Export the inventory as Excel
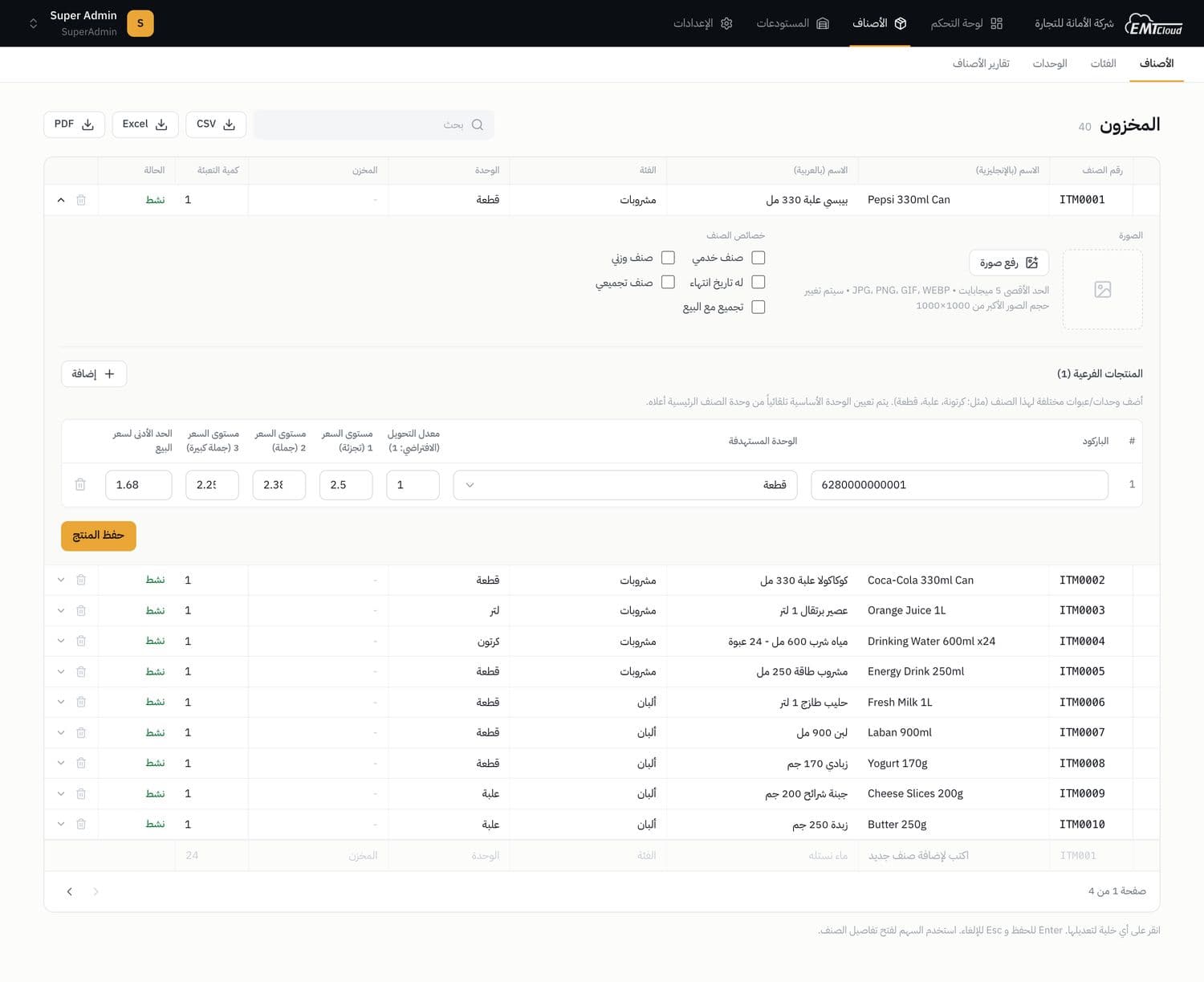This screenshot has height=982, width=1204. coord(144,124)
